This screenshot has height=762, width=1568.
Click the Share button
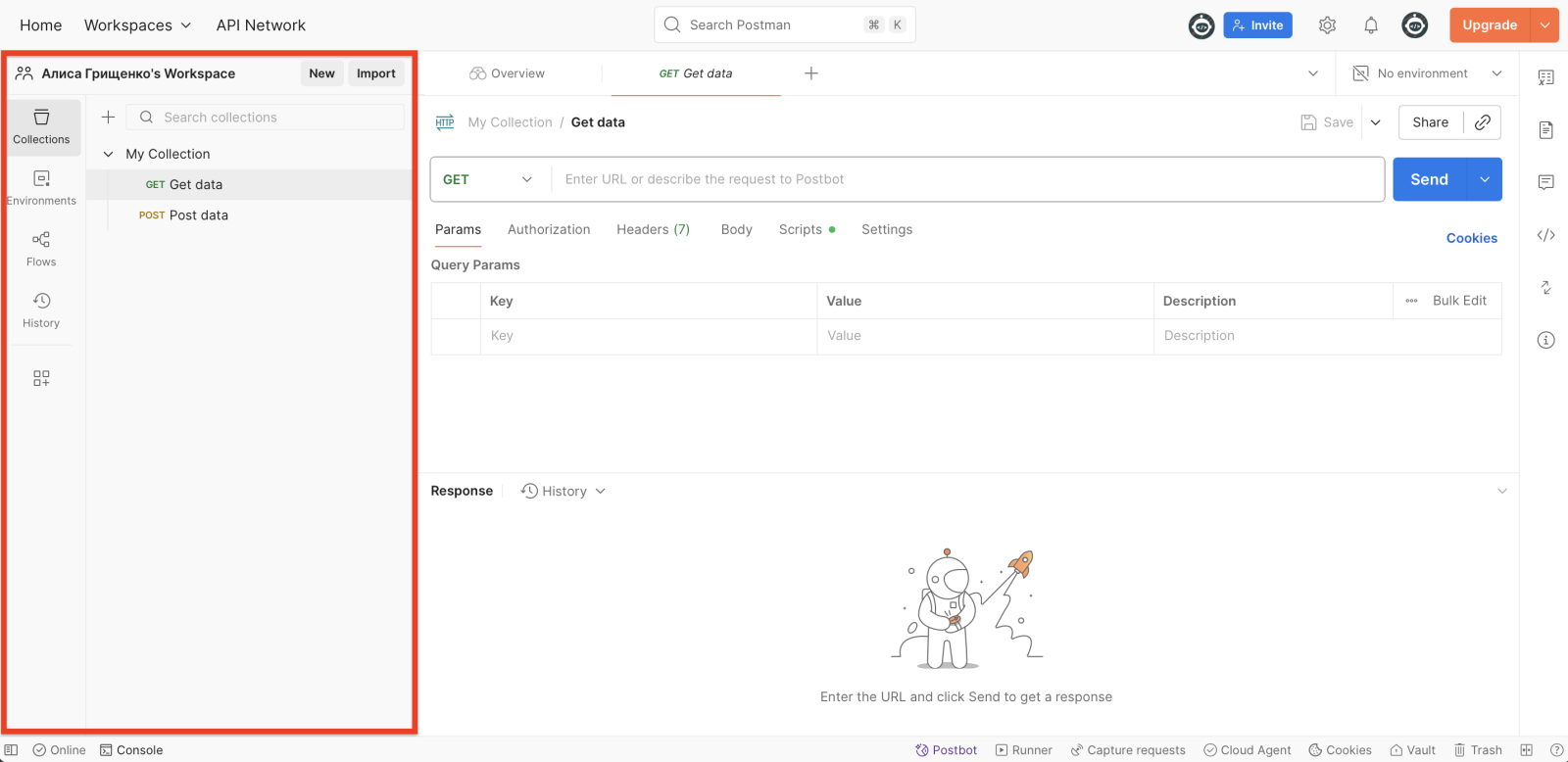(1431, 122)
